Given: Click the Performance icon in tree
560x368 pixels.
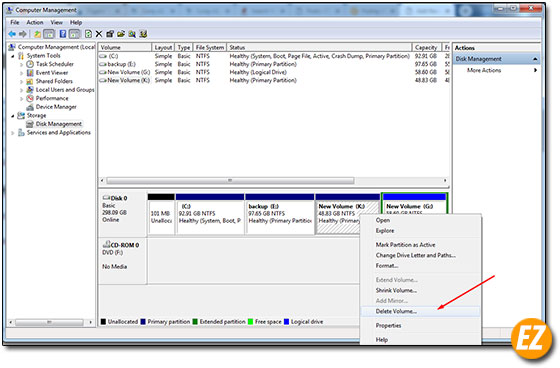Looking at the screenshot, I should click(x=30, y=98).
